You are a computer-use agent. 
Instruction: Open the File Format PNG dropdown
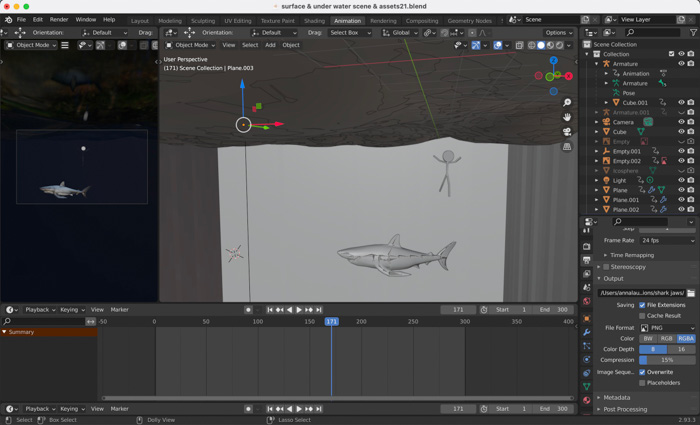[667, 328]
